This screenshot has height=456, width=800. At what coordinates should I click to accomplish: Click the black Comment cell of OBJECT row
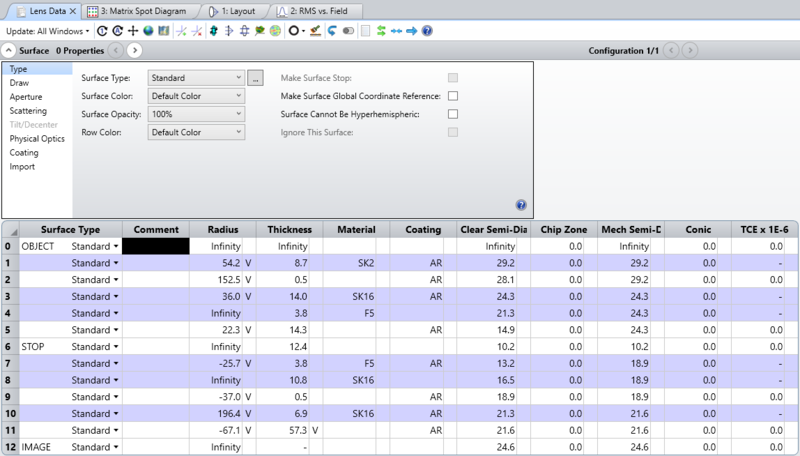coord(155,245)
